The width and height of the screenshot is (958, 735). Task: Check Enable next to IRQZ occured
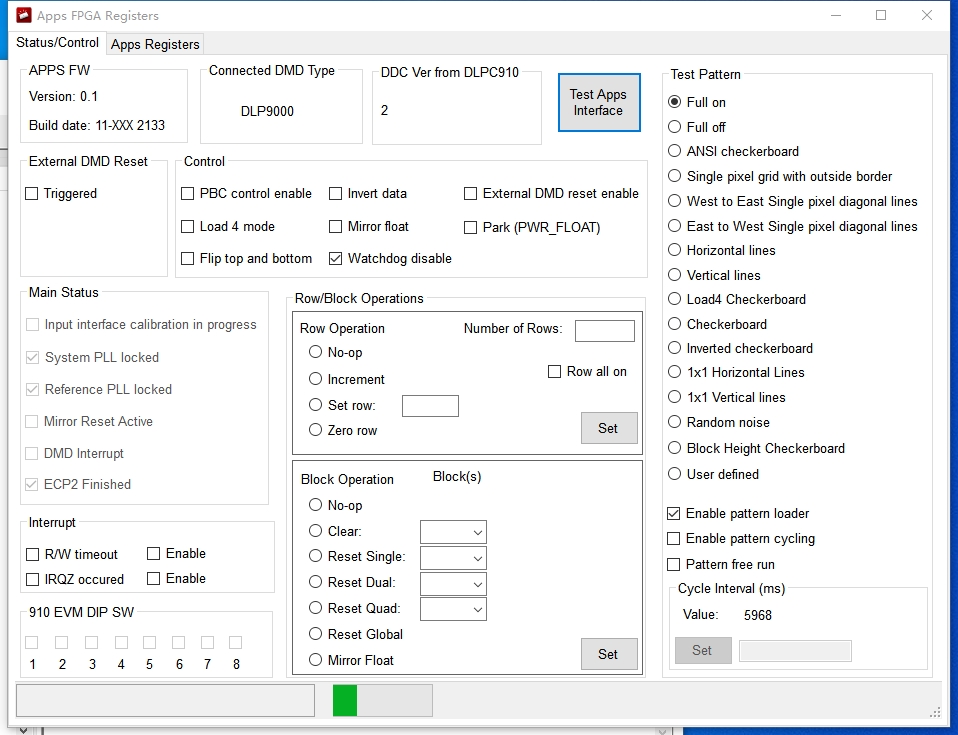153,578
